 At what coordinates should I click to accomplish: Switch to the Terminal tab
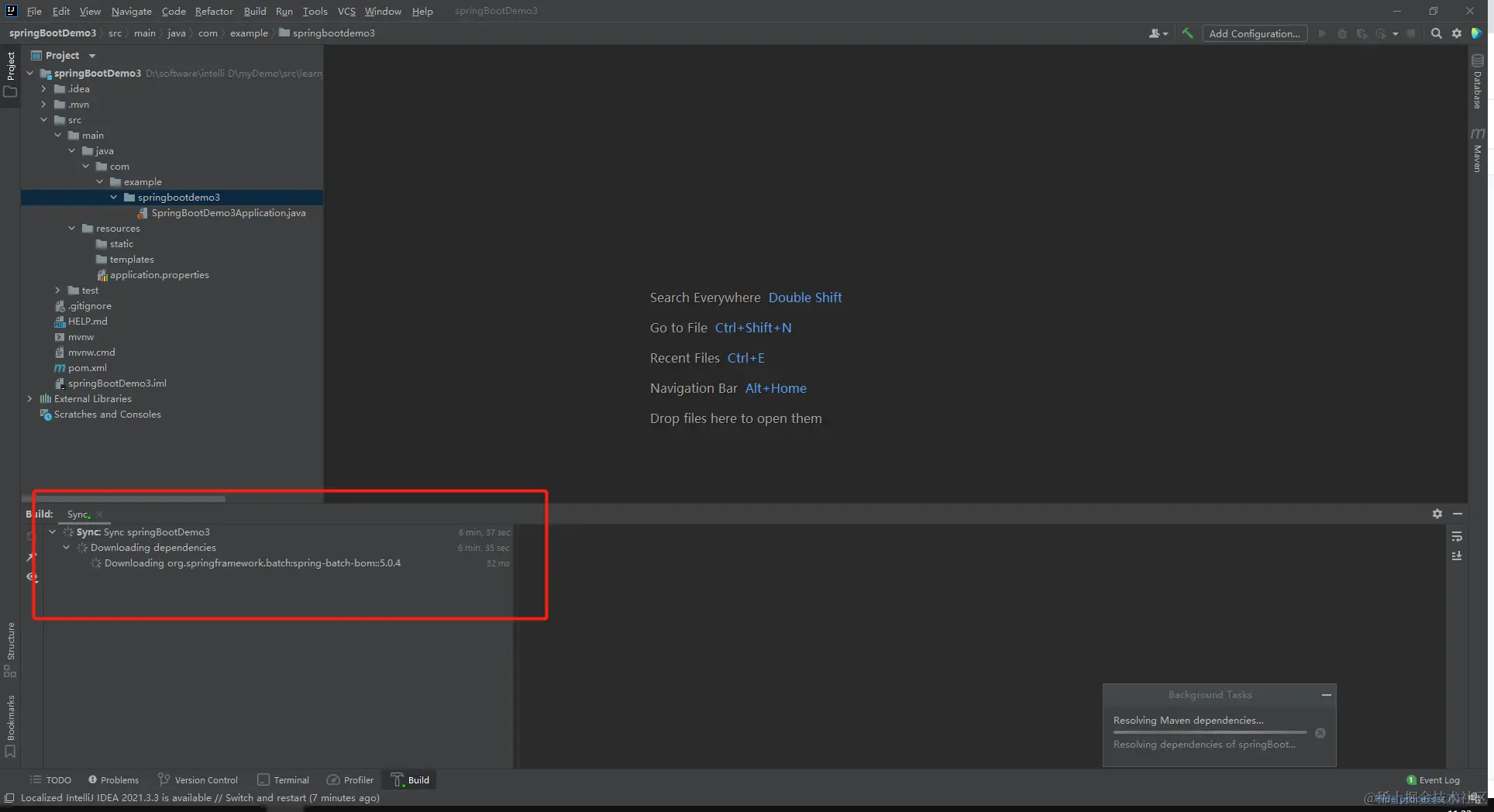[x=284, y=780]
